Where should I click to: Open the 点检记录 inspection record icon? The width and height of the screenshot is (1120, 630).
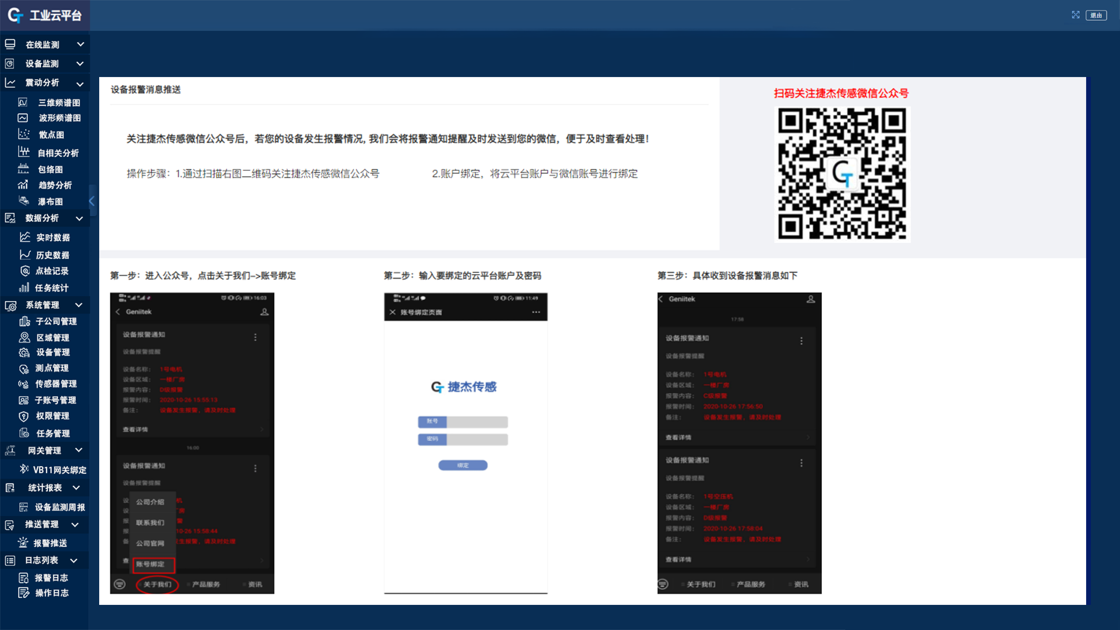click(25, 271)
